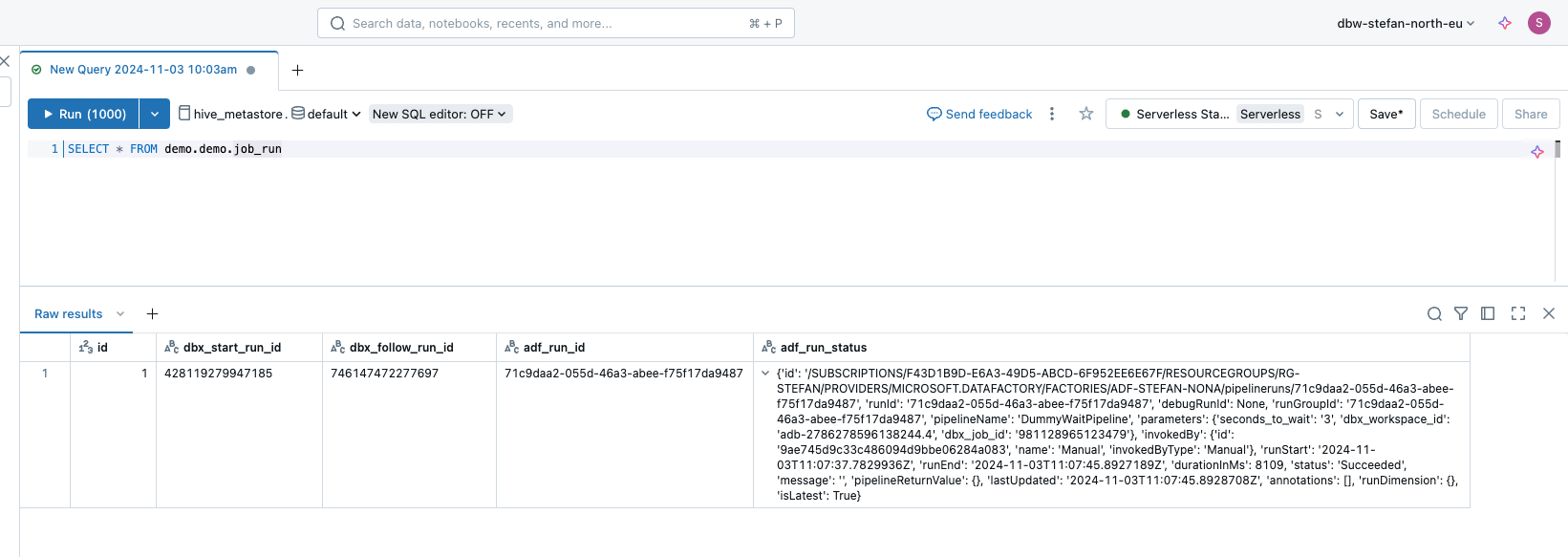Image resolution: width=1568 pixels, height=557 pixels.
Task: Switch to the Raw results tab
Action: [x=69, y=314]
